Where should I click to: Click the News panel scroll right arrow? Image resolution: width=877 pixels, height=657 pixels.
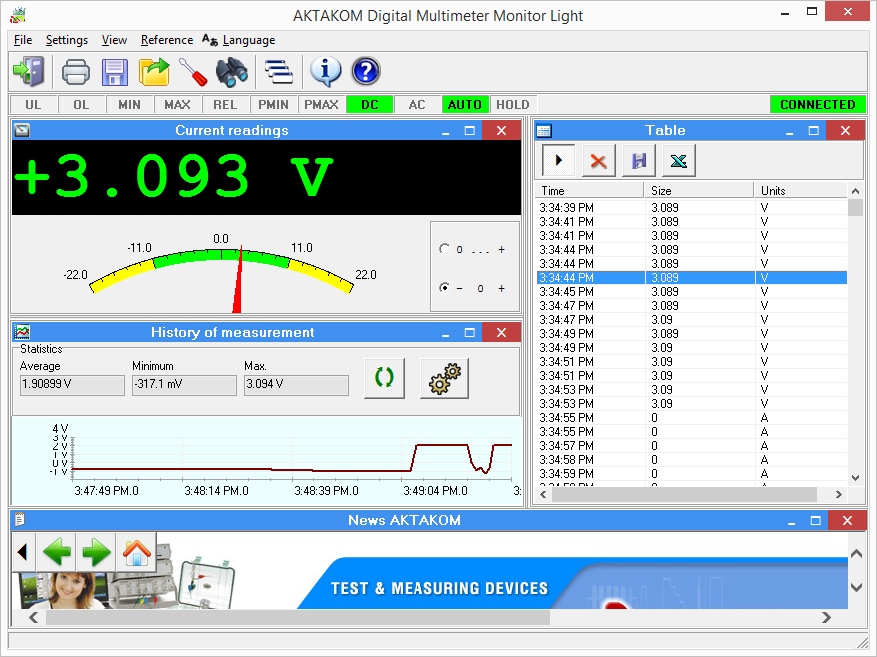tap(826, 617)
